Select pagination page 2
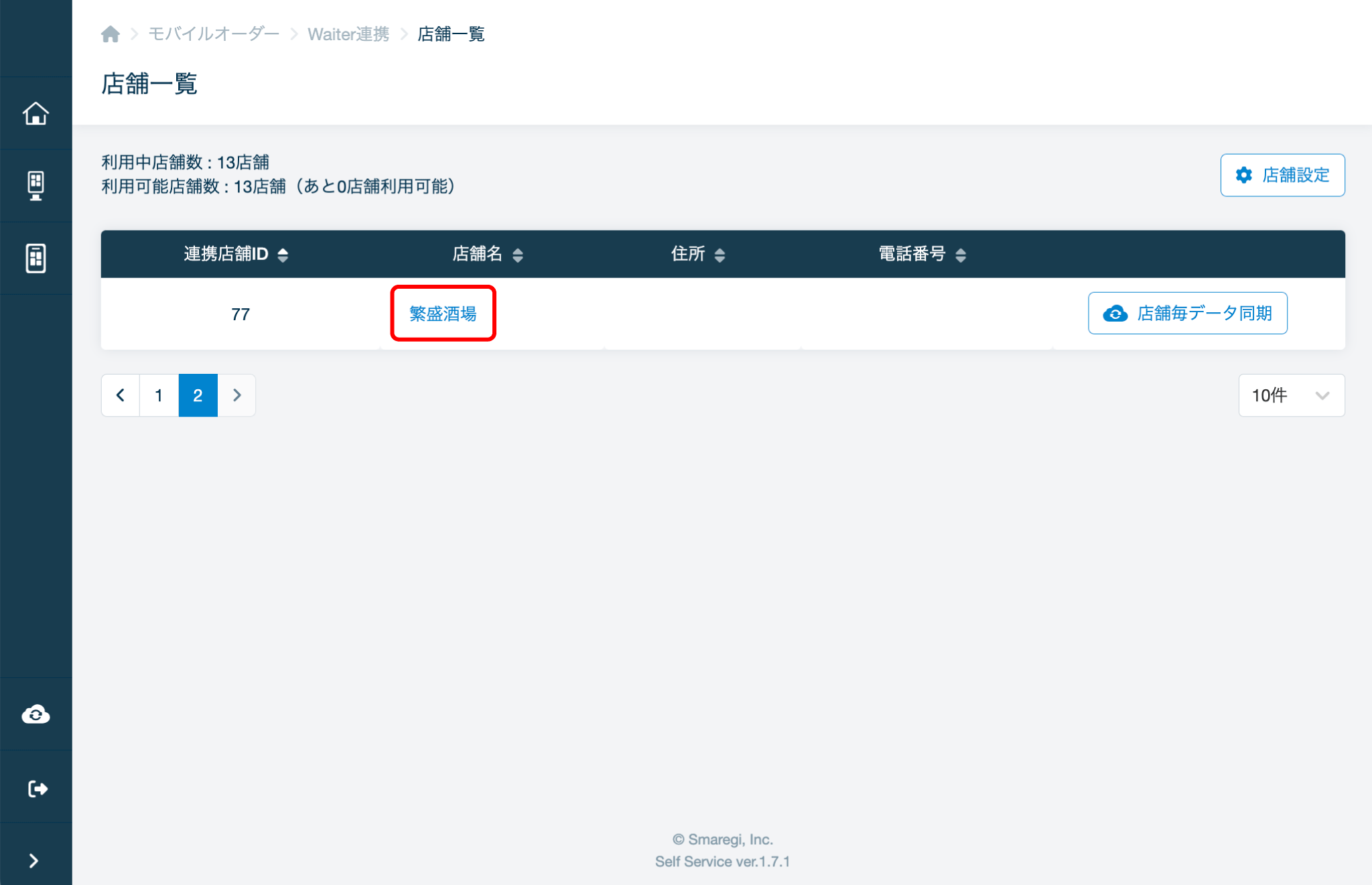1372x885 pixels. (x=198, y=395)
